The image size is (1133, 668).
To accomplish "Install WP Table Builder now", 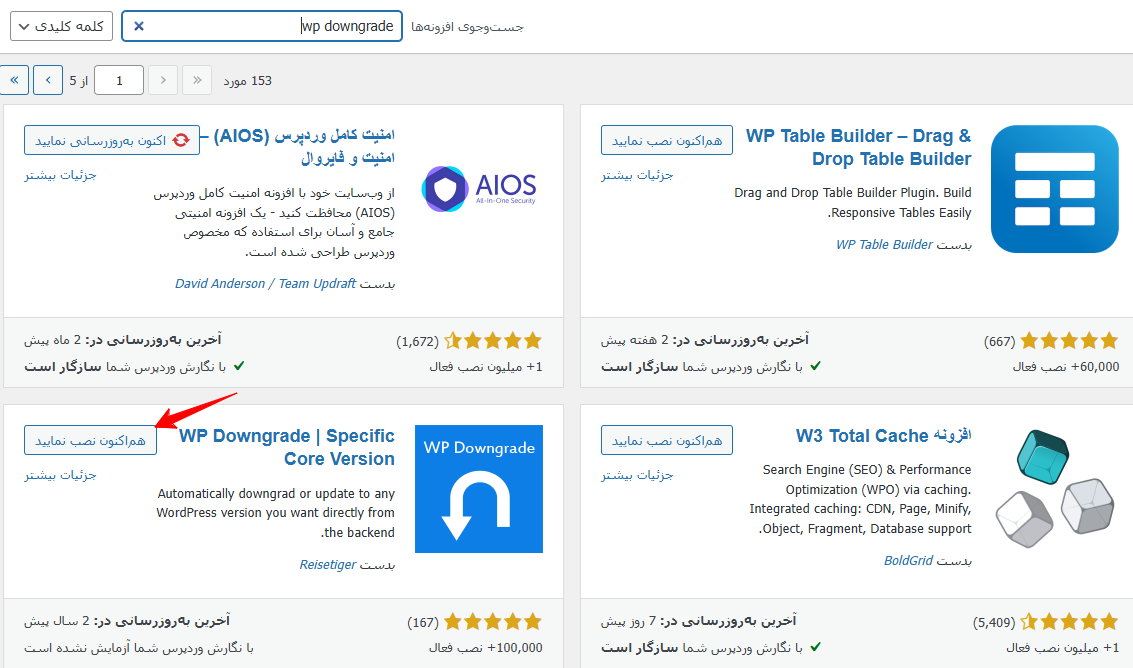I will (x=667, y=141).
